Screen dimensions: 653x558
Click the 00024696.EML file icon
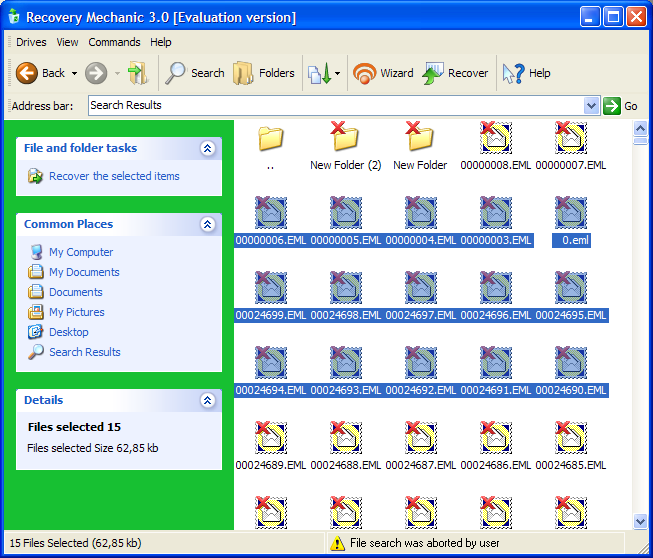496,287
